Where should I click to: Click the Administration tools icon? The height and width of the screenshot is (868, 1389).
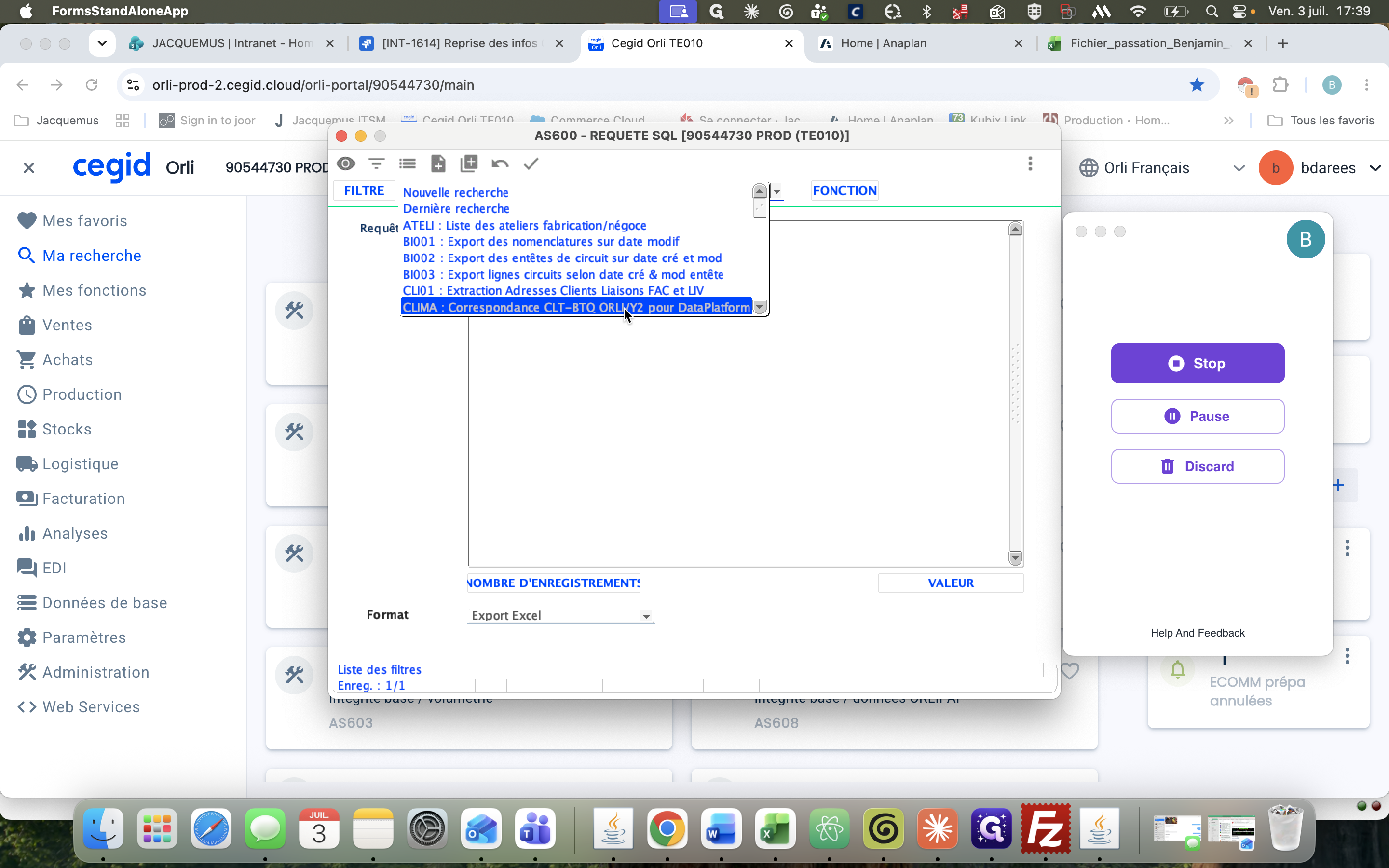[x=27, y=672]
